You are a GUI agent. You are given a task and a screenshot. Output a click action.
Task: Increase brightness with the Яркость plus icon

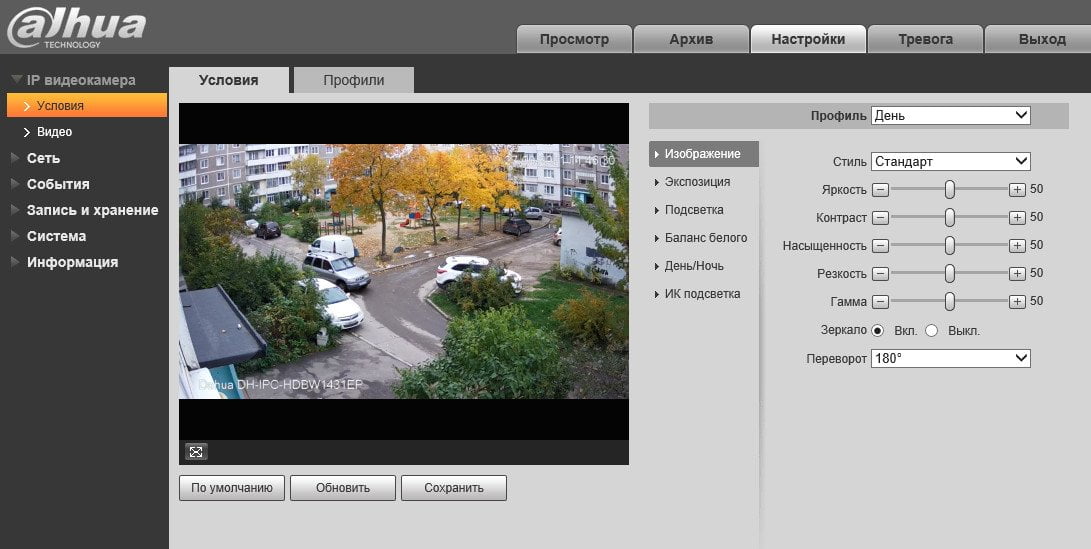pos(1017,189)
